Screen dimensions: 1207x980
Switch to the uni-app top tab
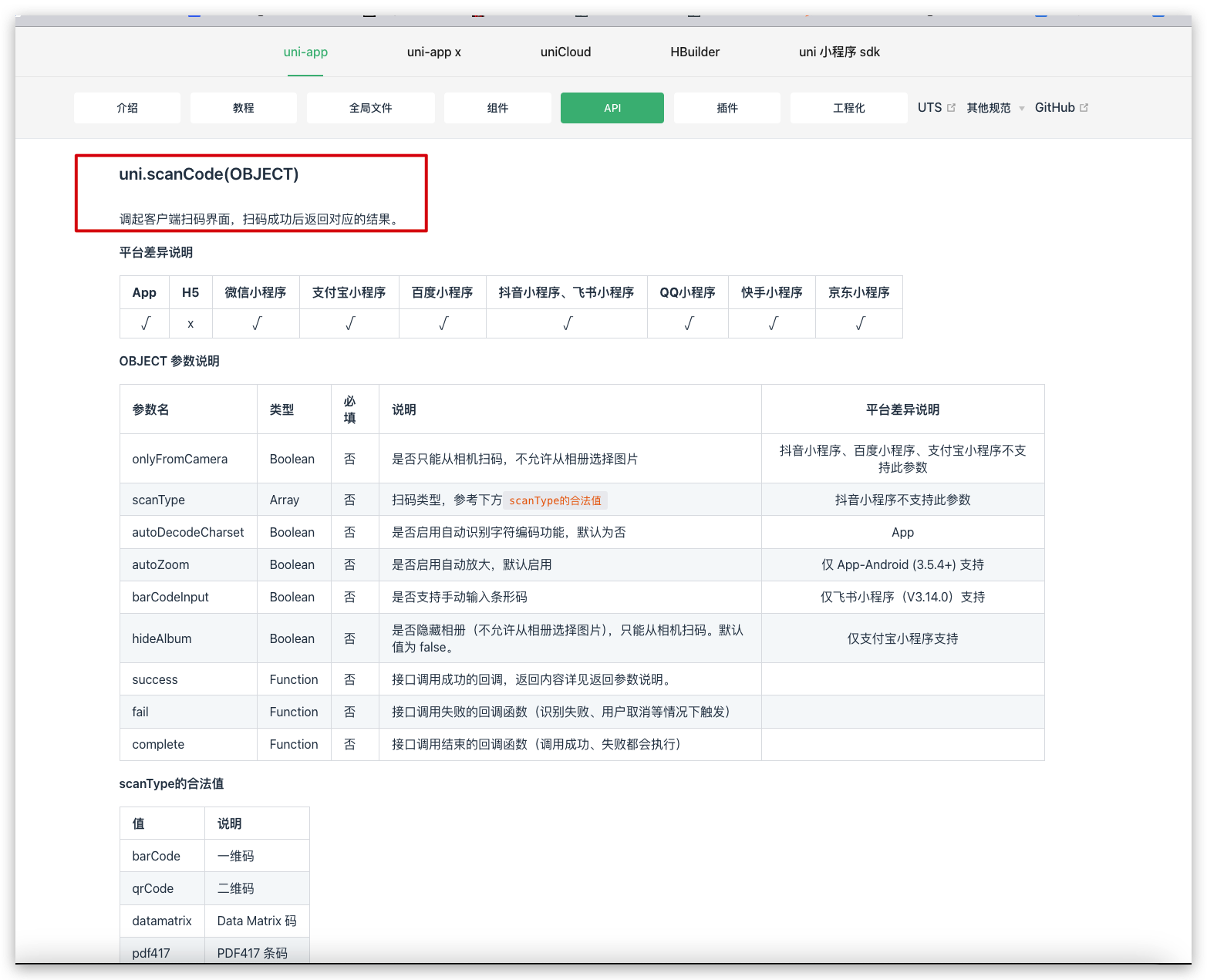(x=305, y=52)
